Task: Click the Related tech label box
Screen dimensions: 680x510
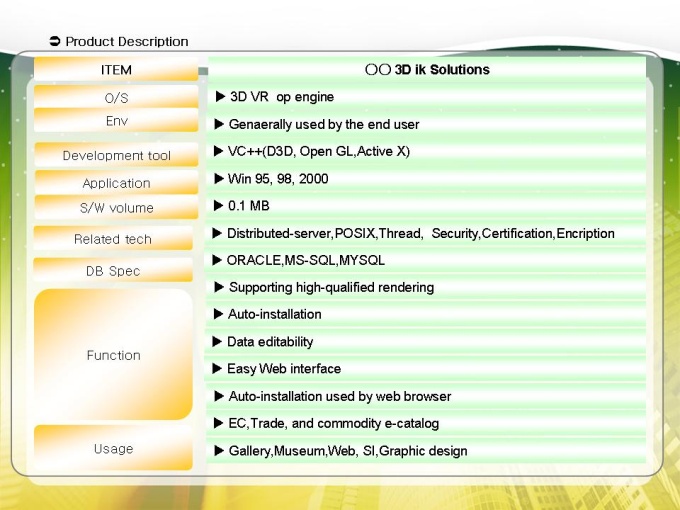Action: tap(113, 239)
